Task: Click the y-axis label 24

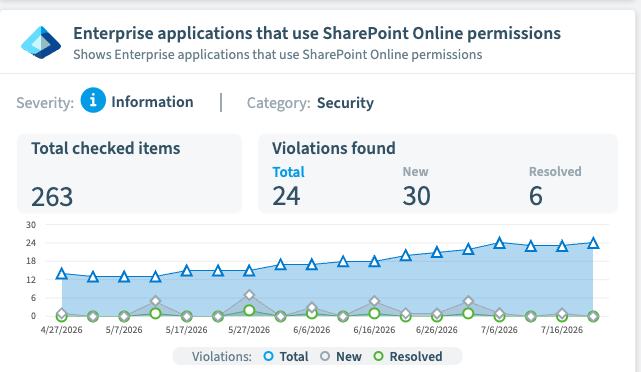Action: (31, 243)
